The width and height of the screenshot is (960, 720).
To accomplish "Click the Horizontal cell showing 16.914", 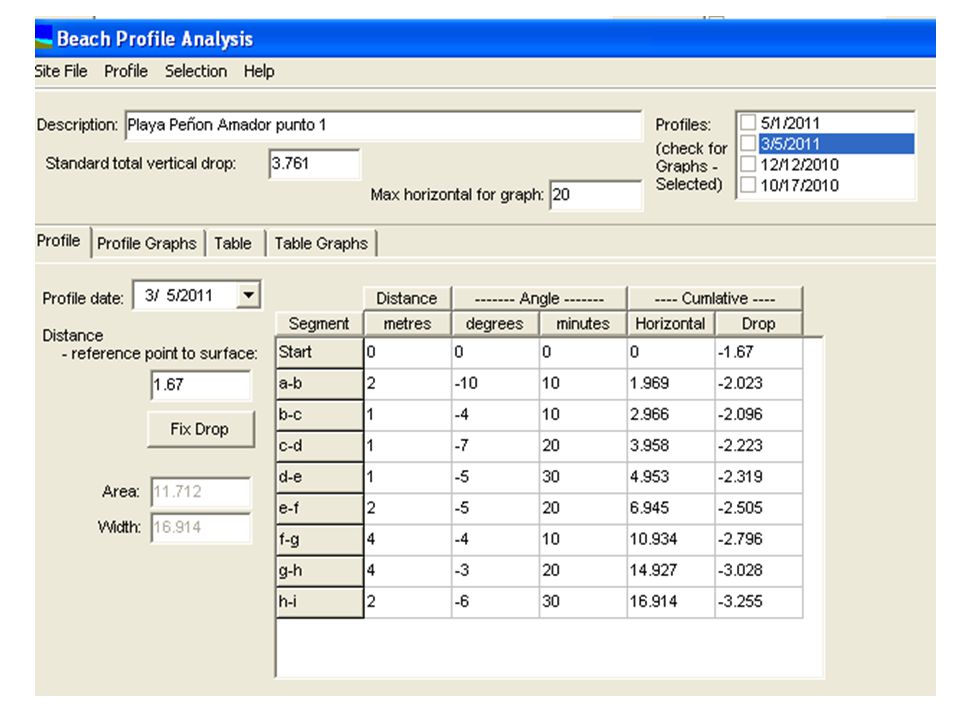I will (x=671, y=602).
